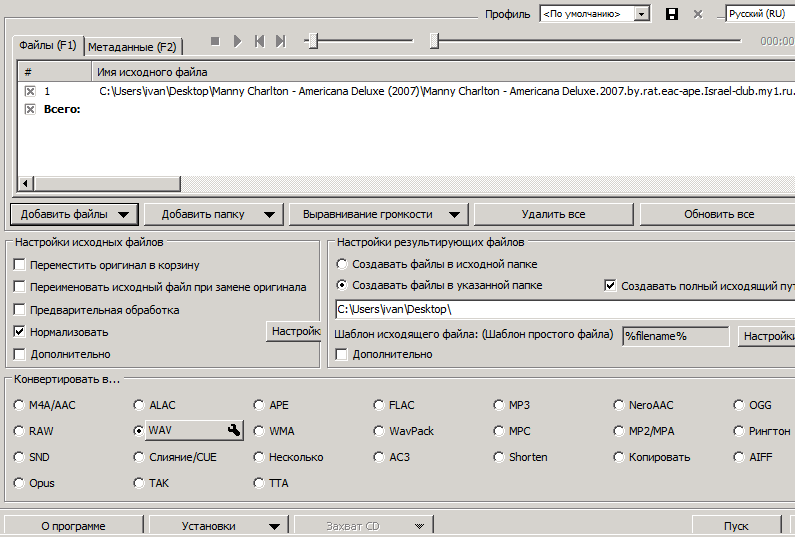
Task: Enable Переместить оригинал в корзину checkbox
Action: click(19, 265)
